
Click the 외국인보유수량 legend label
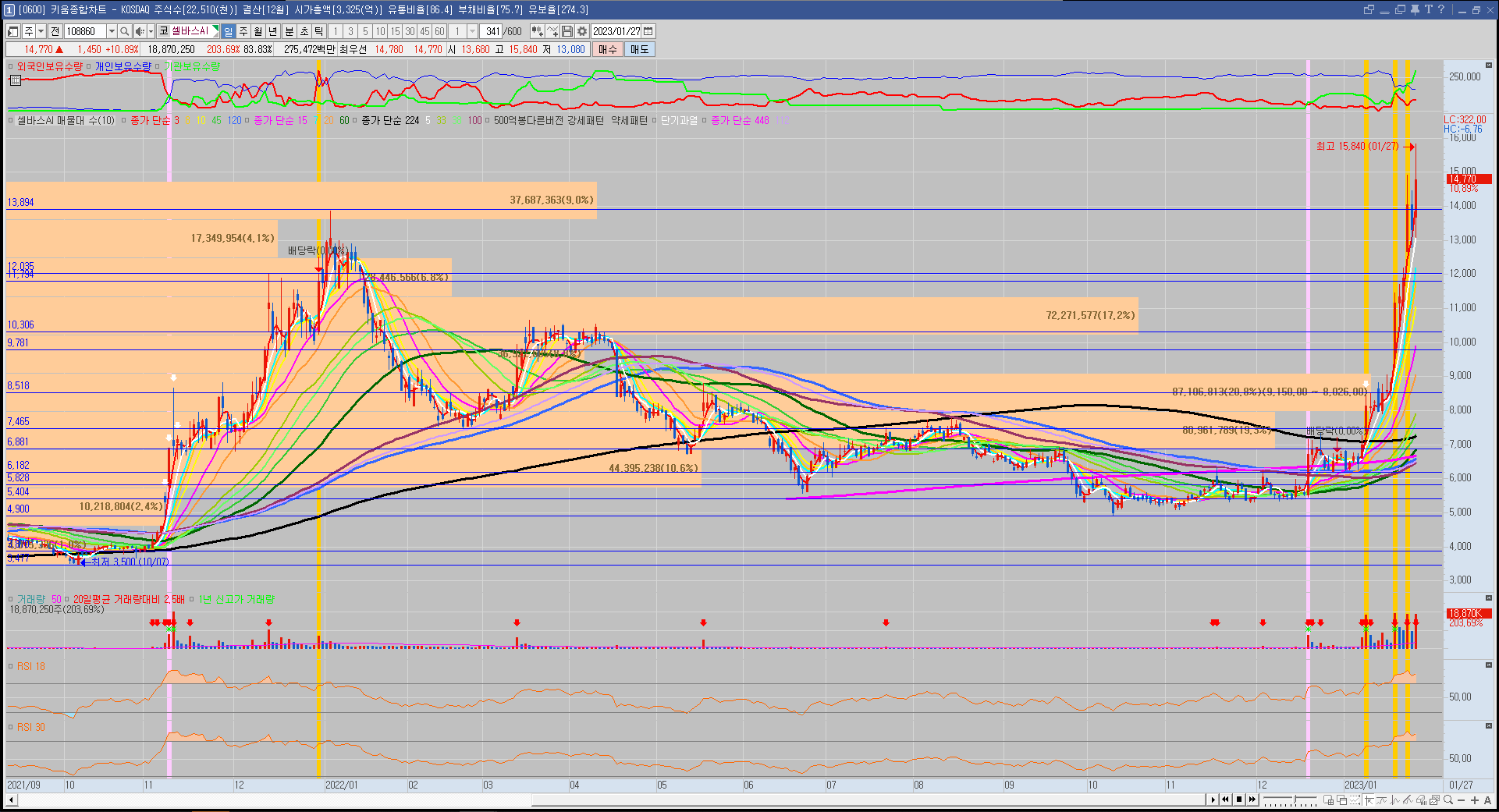[50, 66]
